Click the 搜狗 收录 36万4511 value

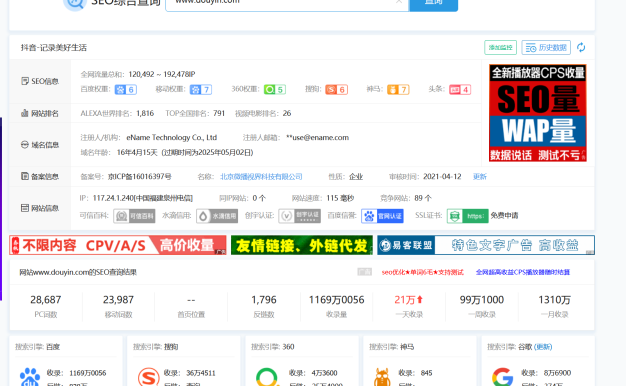click(200, 373)
